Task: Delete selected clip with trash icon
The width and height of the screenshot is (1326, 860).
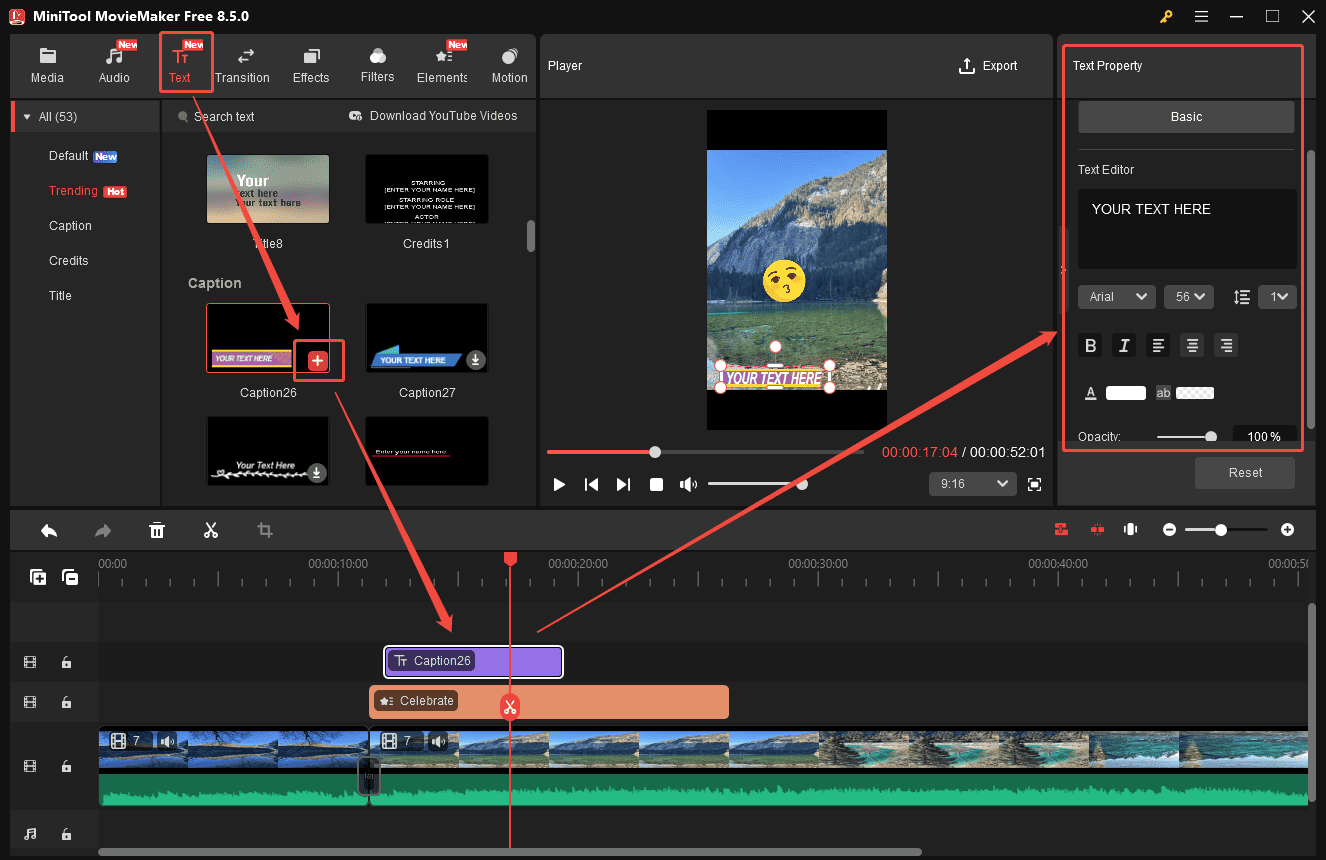Action: click(157, 529)
